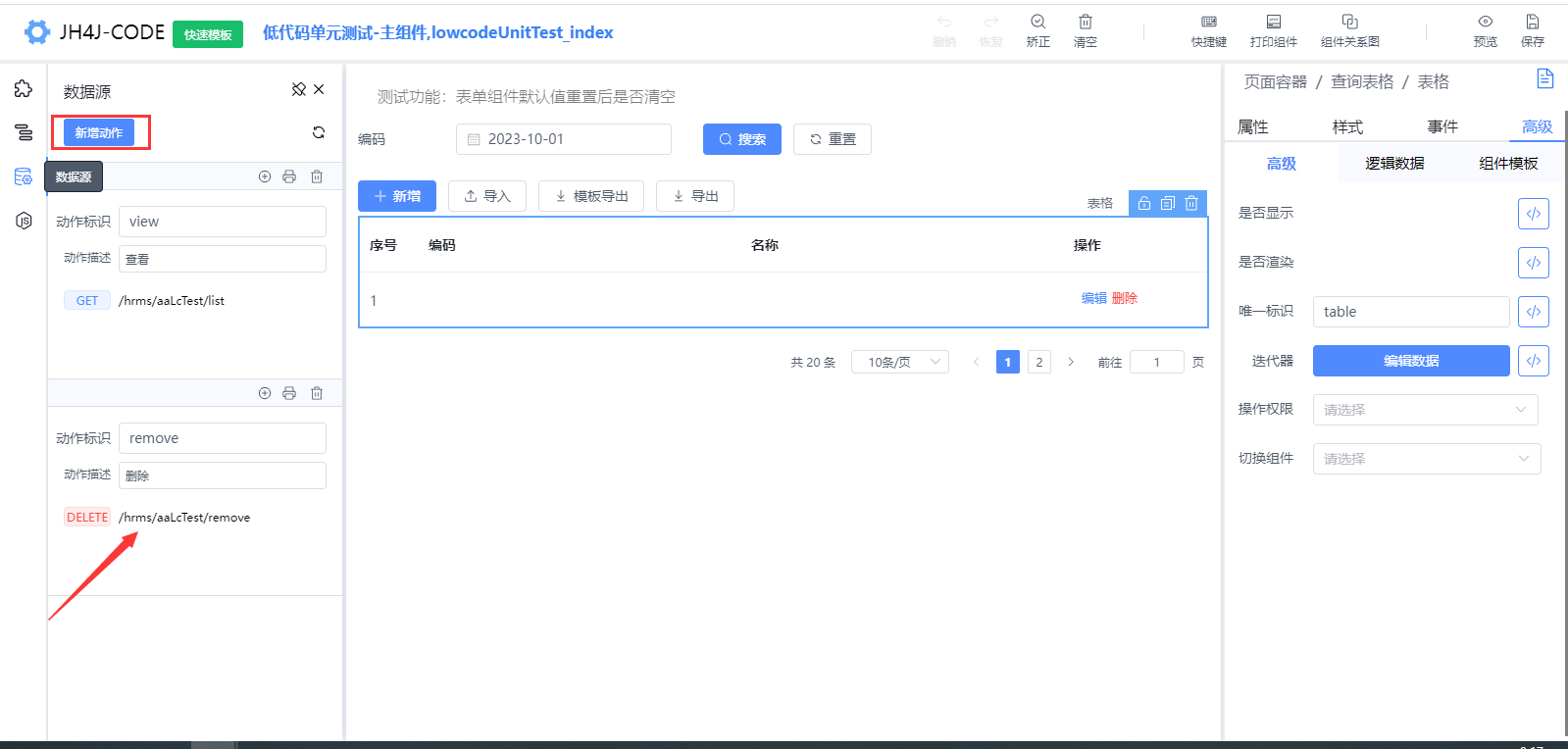Click the delete icon on table toolbar
The image size is (1568, 749).
(x=1191, y=203)
